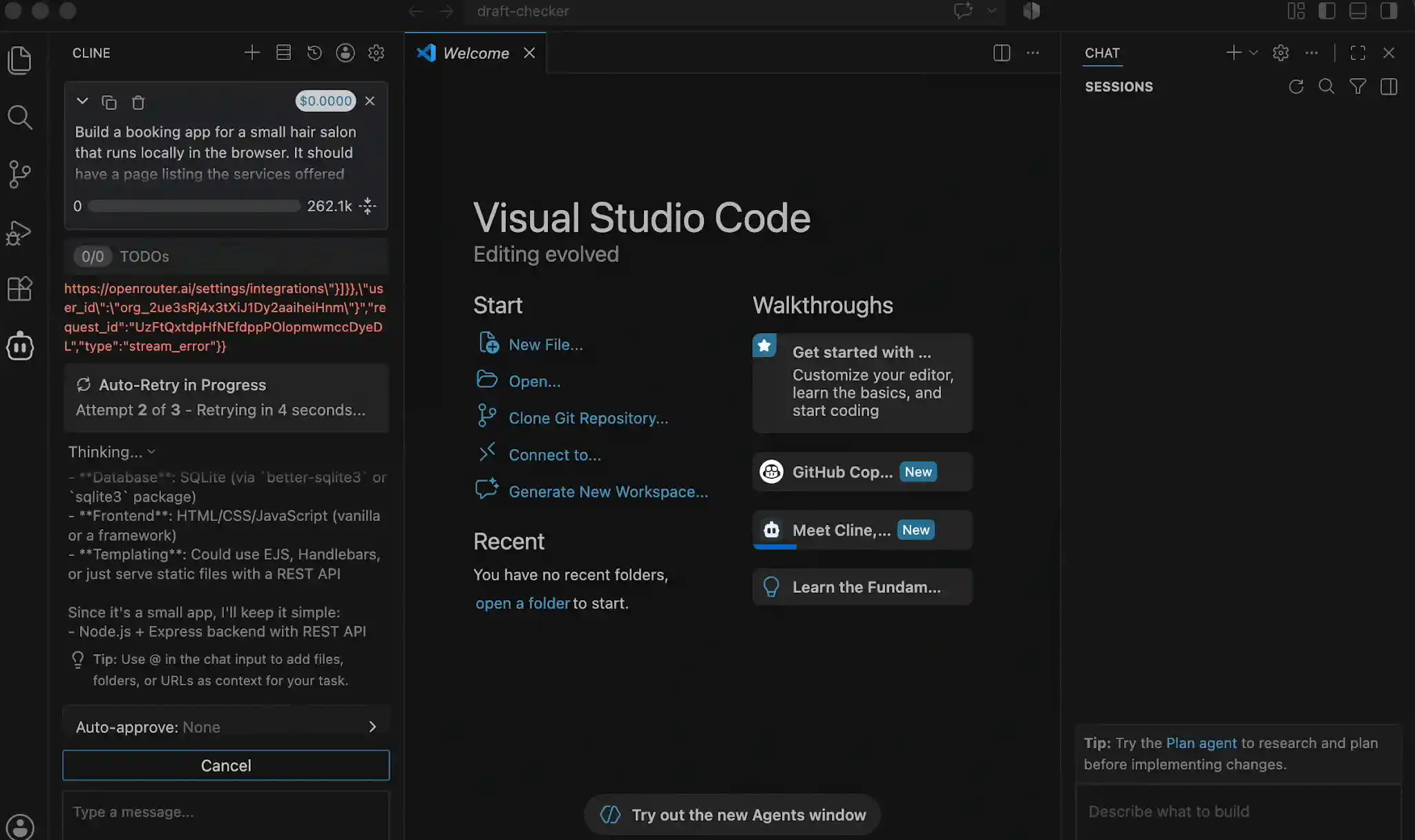The image size is (1415, 840).
Task: Toggle the secondary side bar
Action: [x=1389, y=11]
